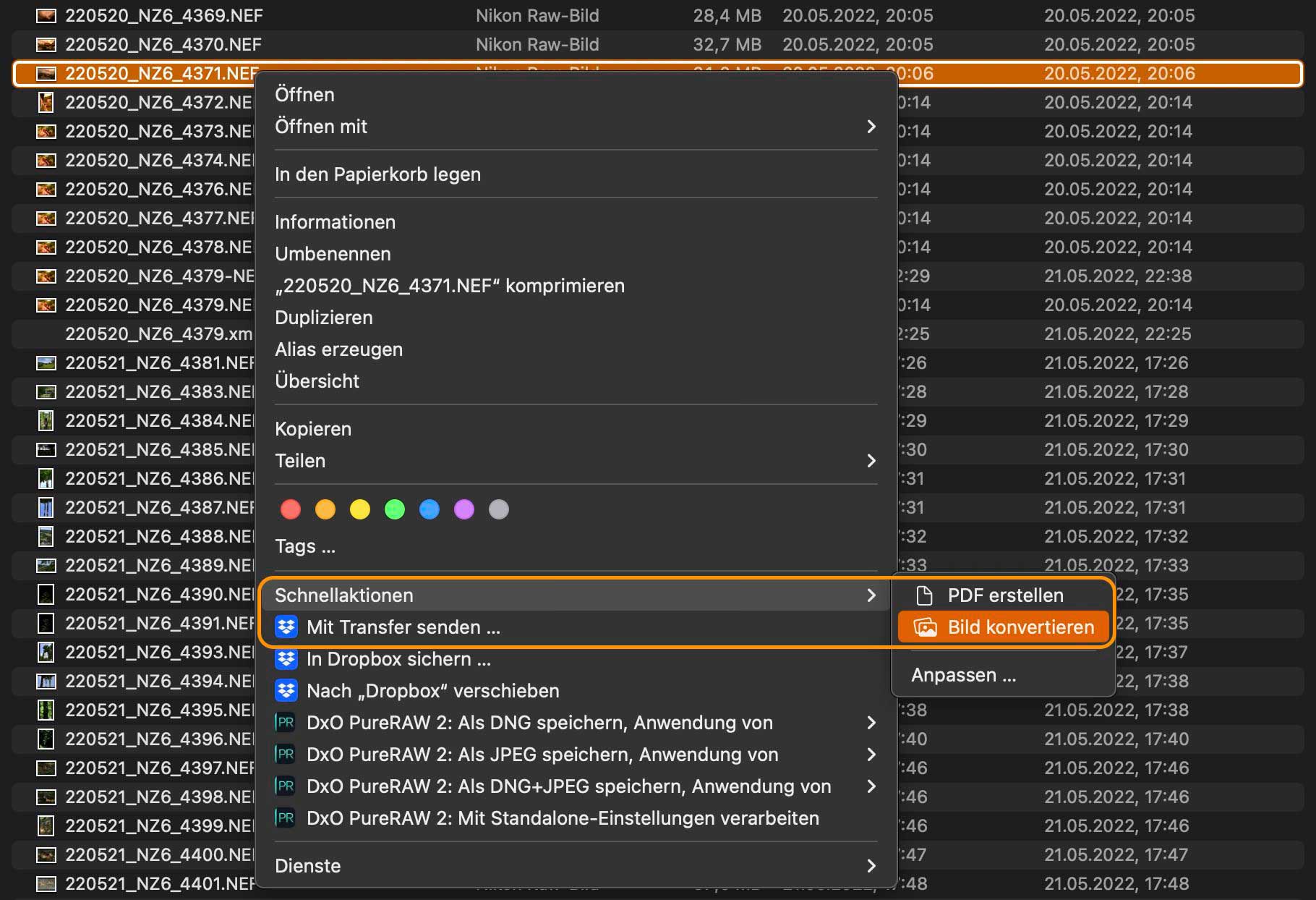The width and height of the screenshot is (1316, 900).
Task: Expand the Öffnen mit submenu arrow
Action: tap(871, 127)
